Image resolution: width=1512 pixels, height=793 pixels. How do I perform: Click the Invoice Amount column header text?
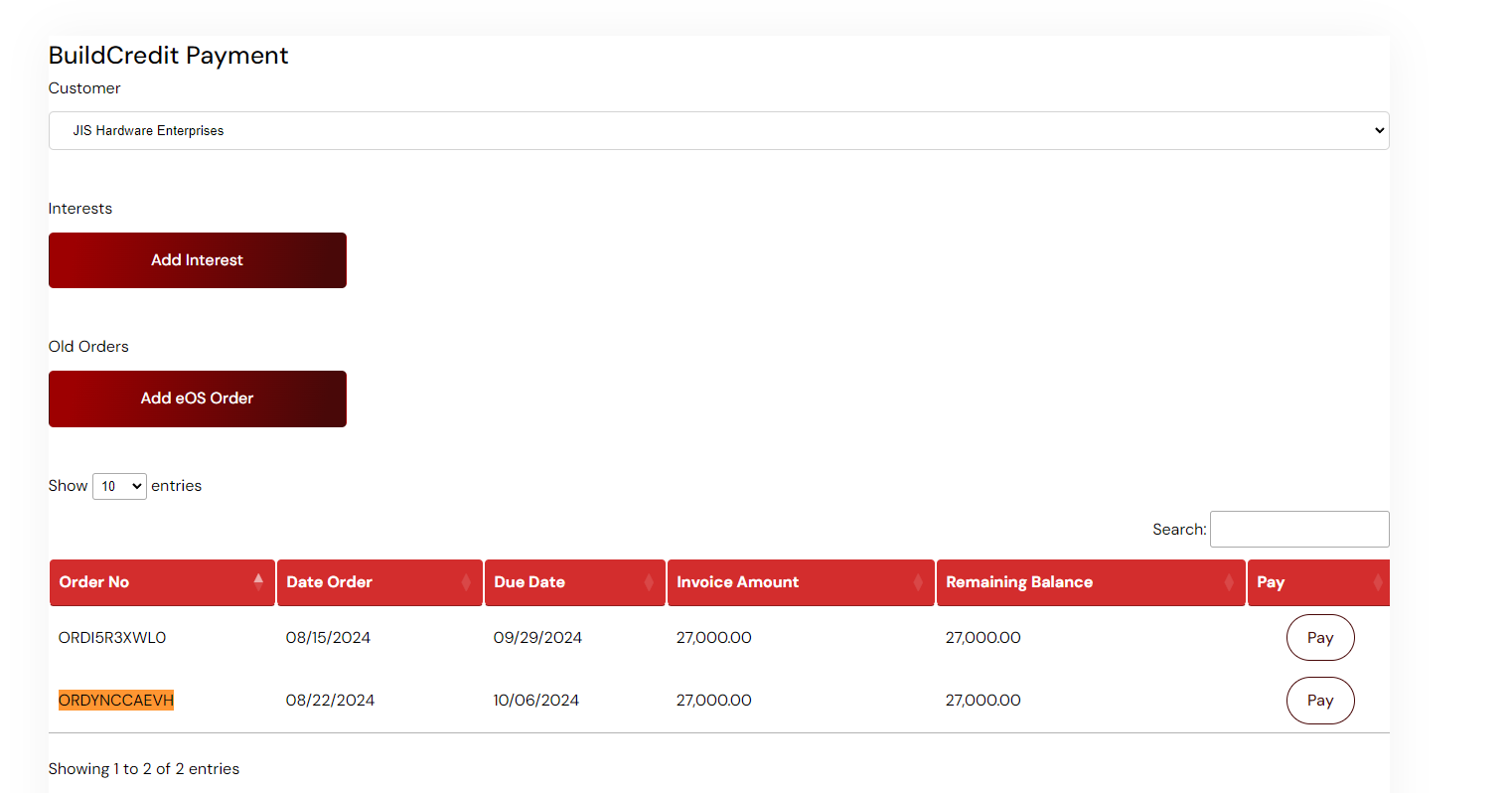pyautogui.click(x=737, y=582)
